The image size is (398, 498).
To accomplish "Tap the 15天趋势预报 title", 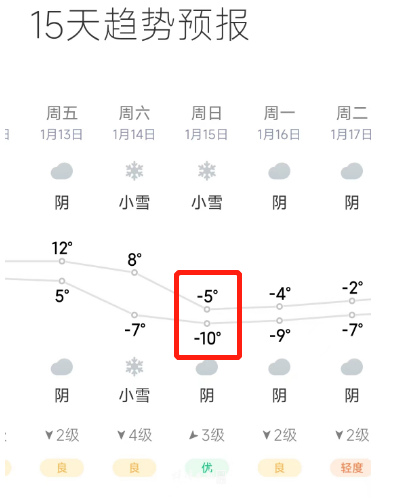I will point(139,25).
